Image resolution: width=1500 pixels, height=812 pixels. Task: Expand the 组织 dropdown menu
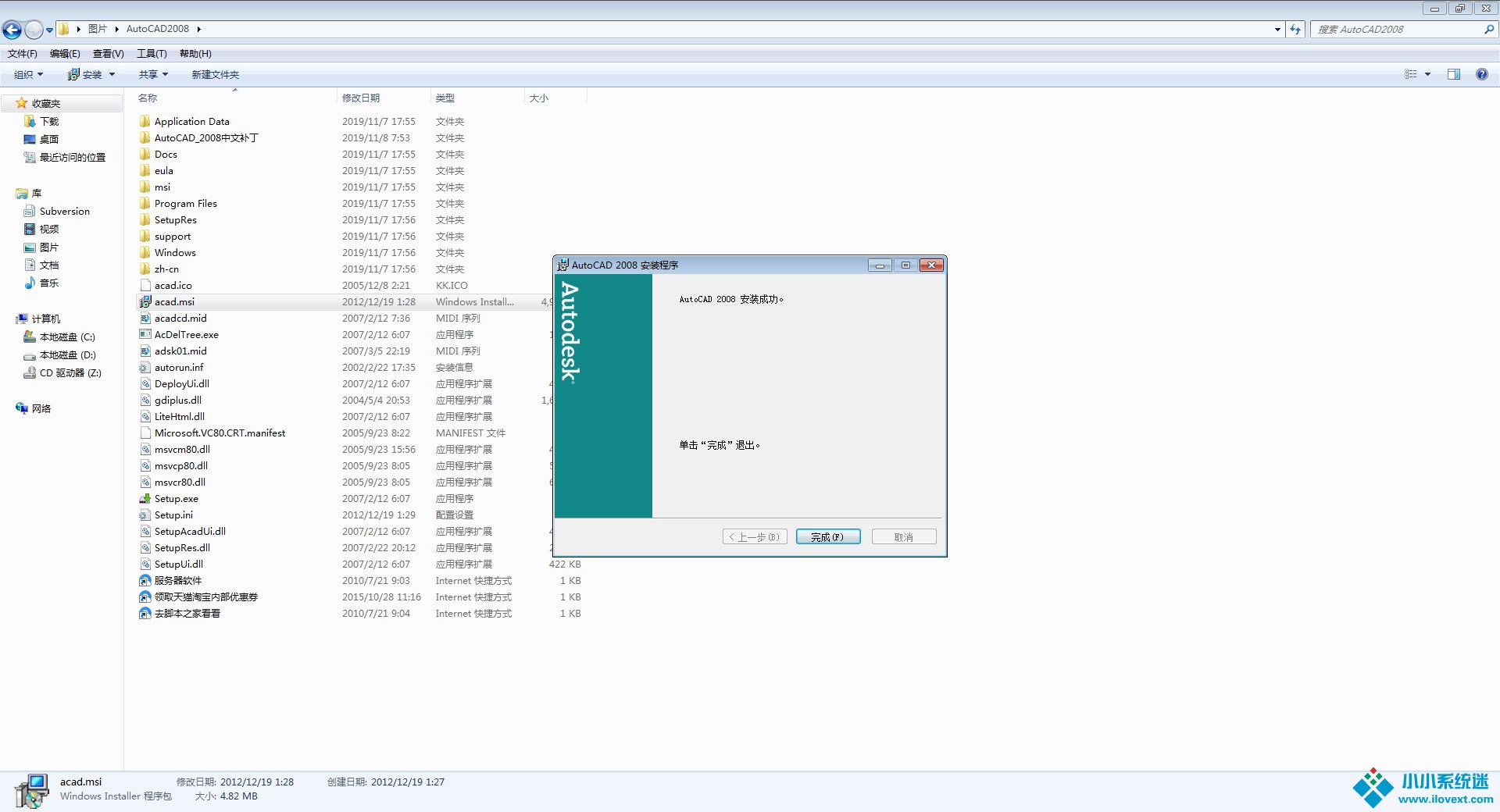pos(28,75)
